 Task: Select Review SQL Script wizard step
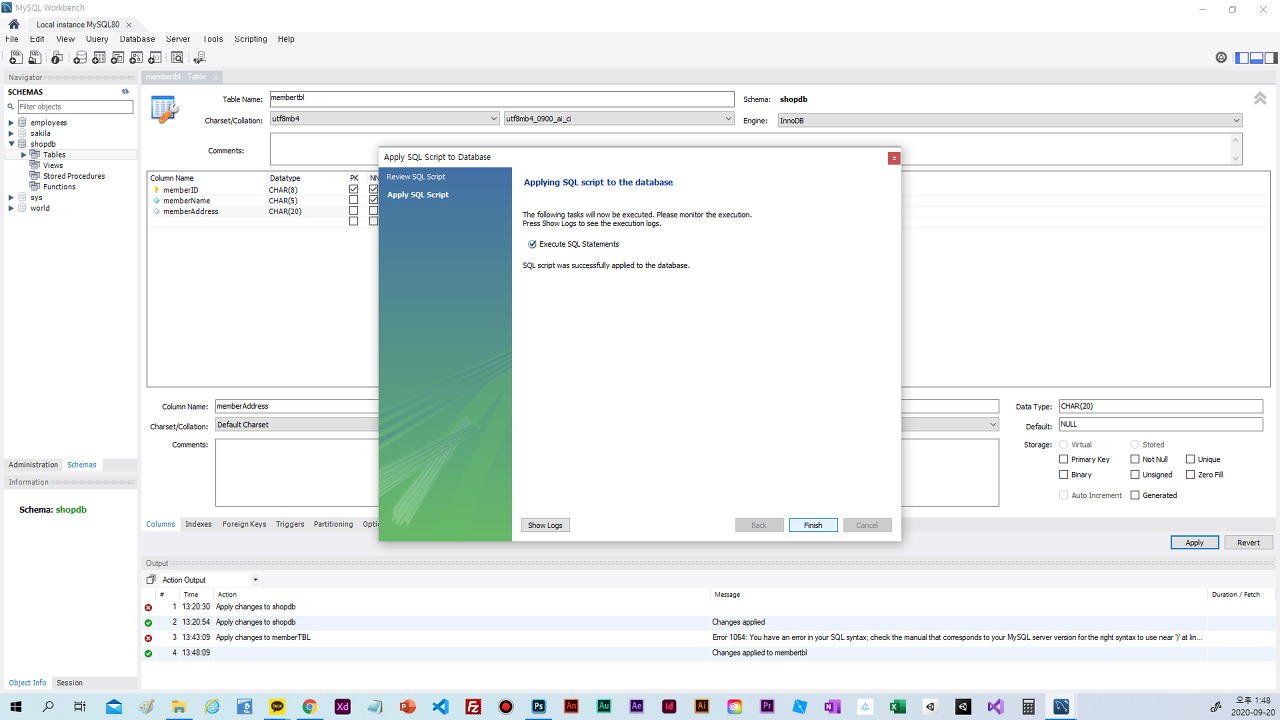pos(416,177)
